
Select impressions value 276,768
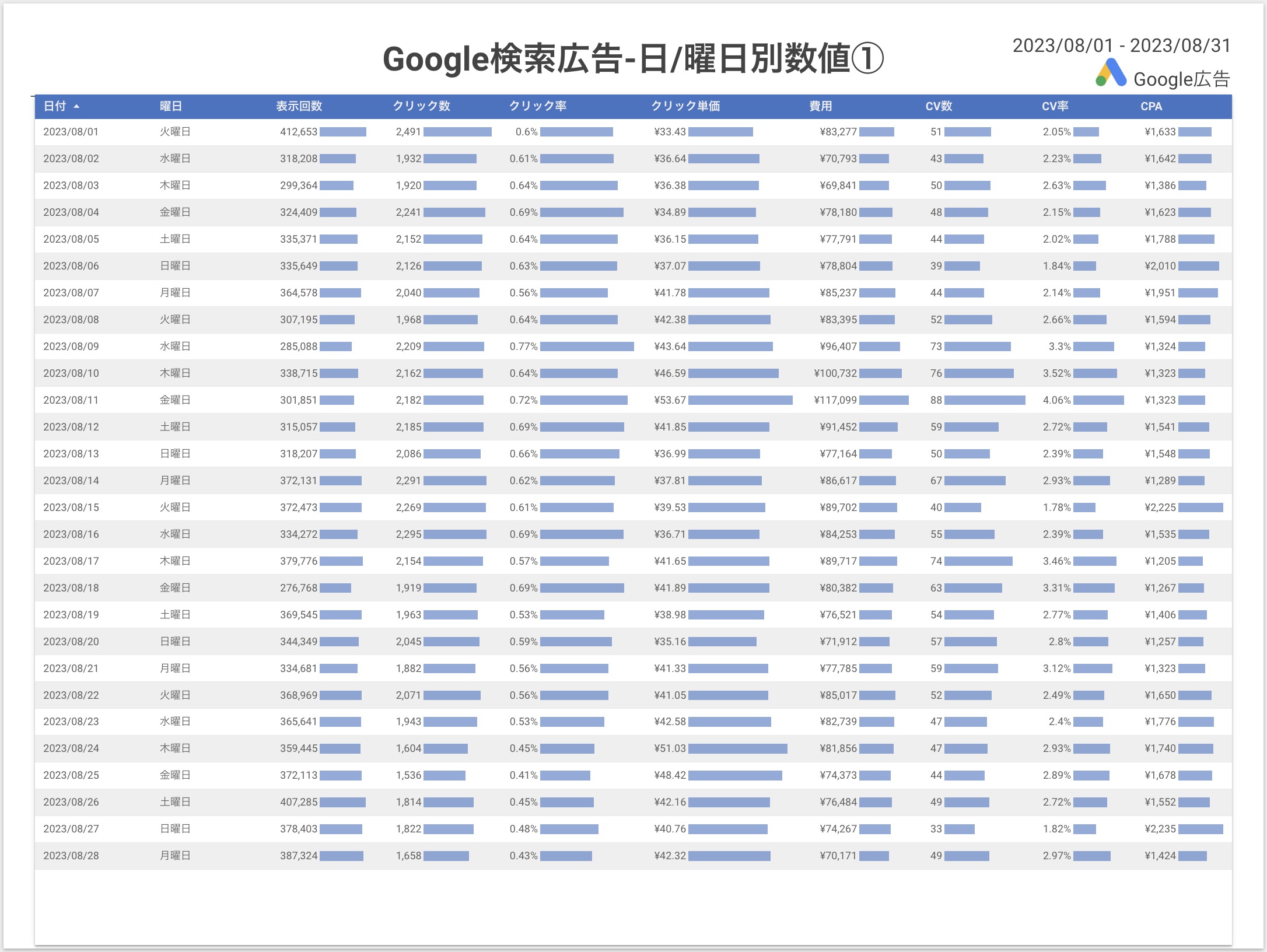(x=299, y=588)
